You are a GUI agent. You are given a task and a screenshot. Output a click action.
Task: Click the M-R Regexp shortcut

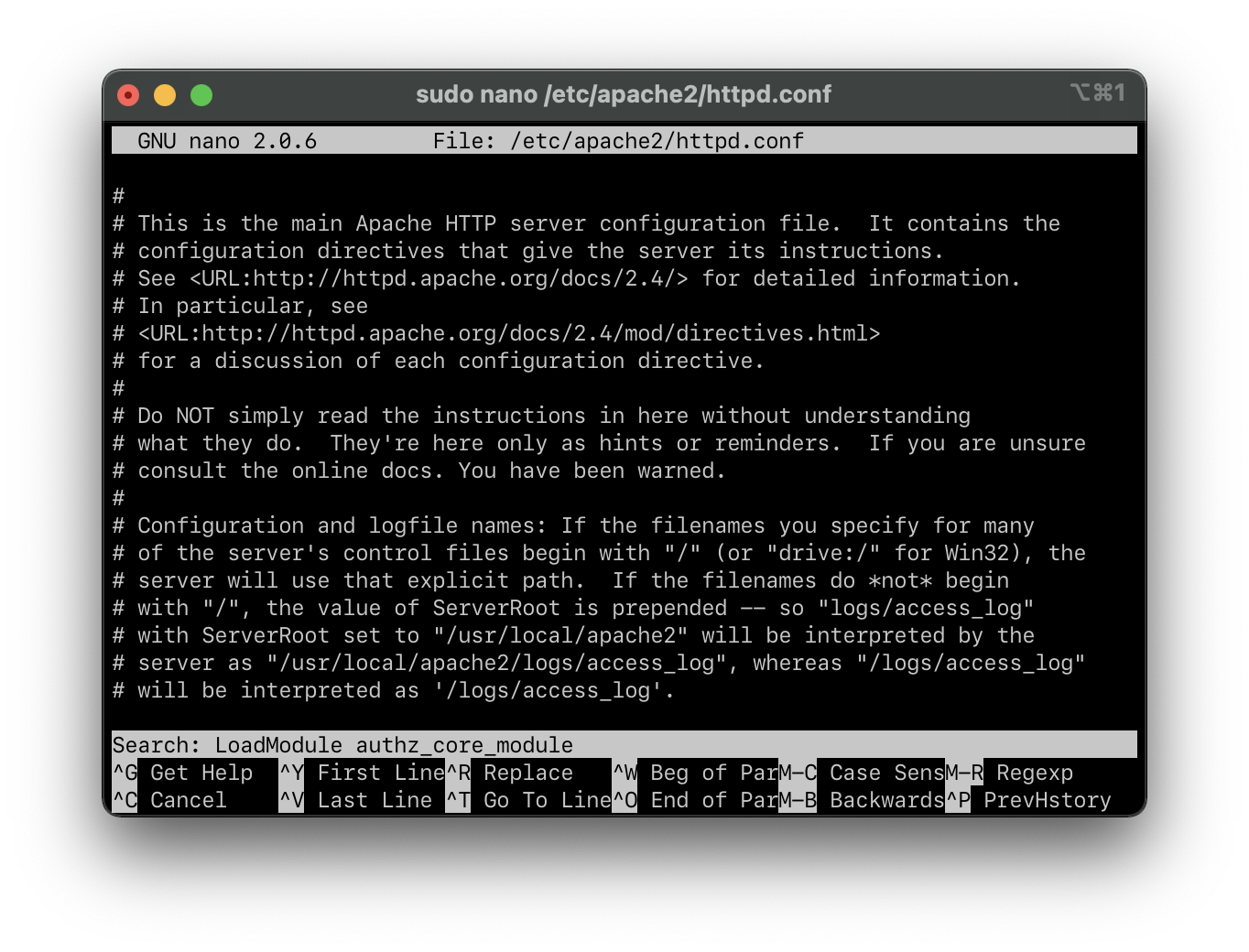pos(1009,773)
